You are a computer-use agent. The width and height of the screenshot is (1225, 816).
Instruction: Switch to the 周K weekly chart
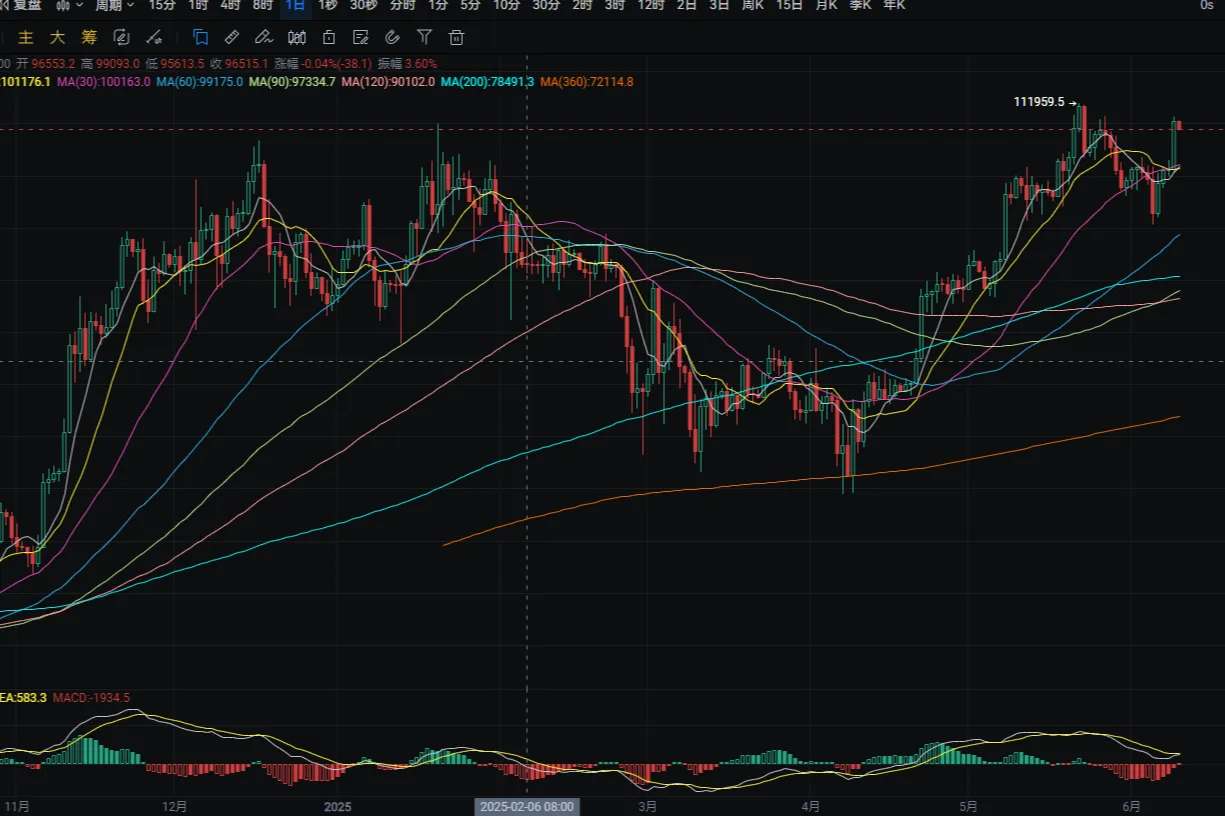[753, 5]
